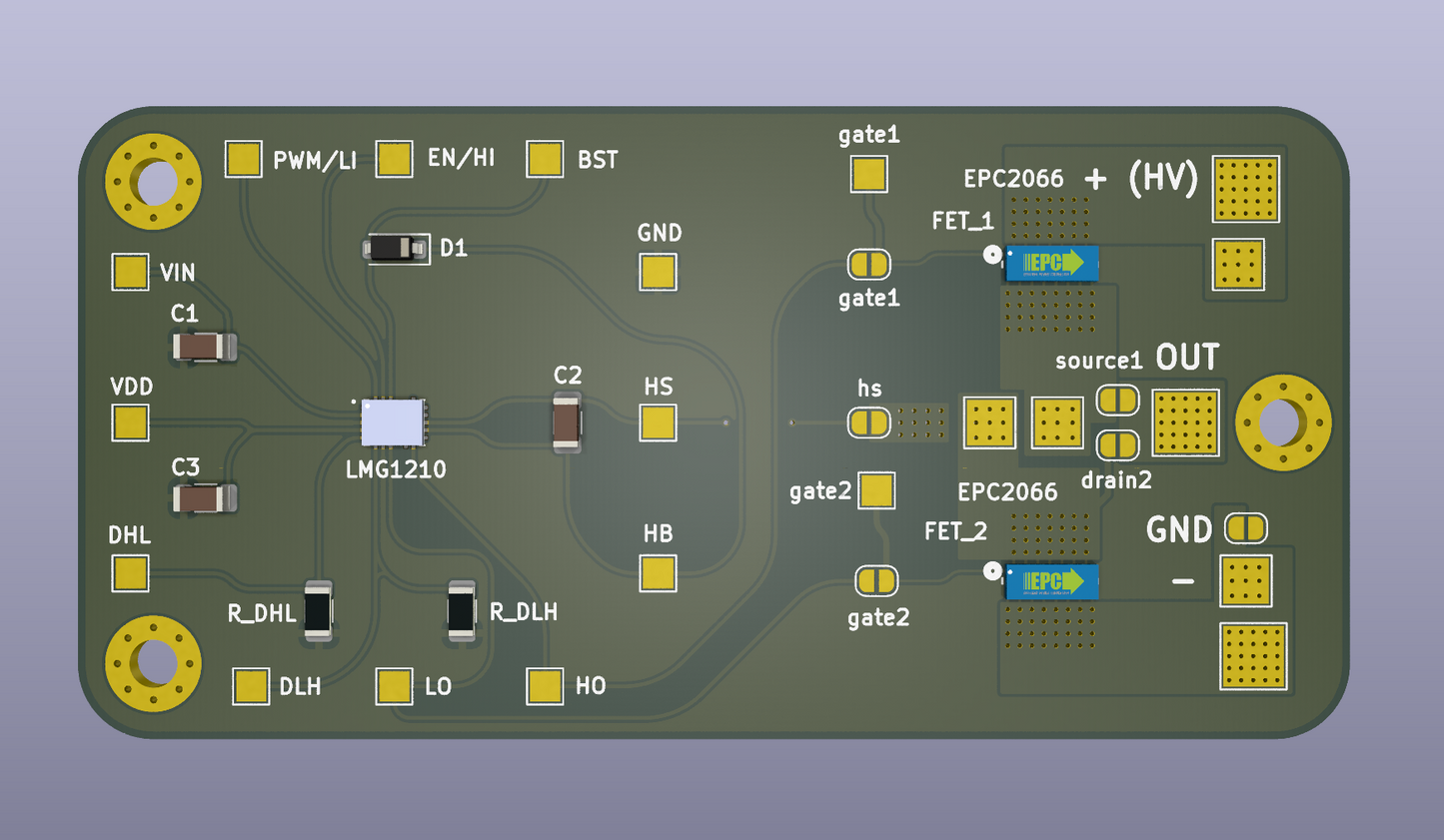Click the HO square pad
The height and width of the screenshot is (840, 1444).
545,686
